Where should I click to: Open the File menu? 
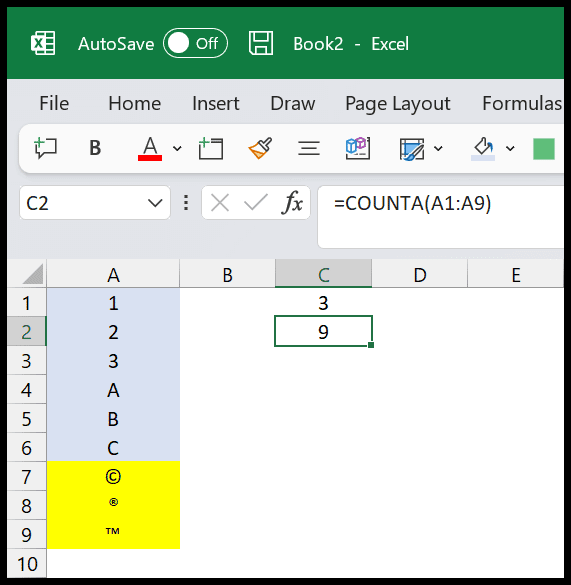pyautogui.click(x=54, y=103)
